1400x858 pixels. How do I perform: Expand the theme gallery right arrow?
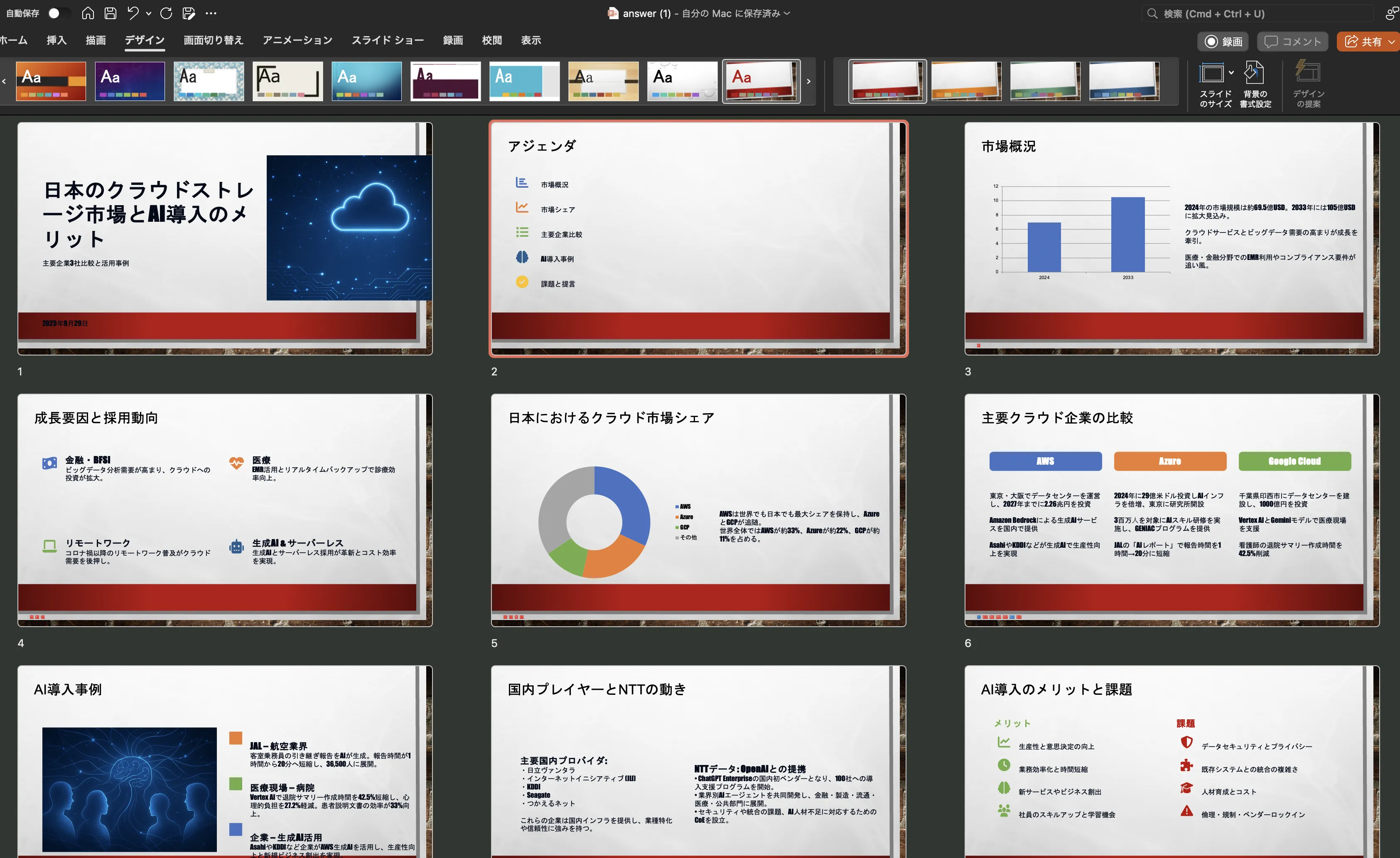808,82
